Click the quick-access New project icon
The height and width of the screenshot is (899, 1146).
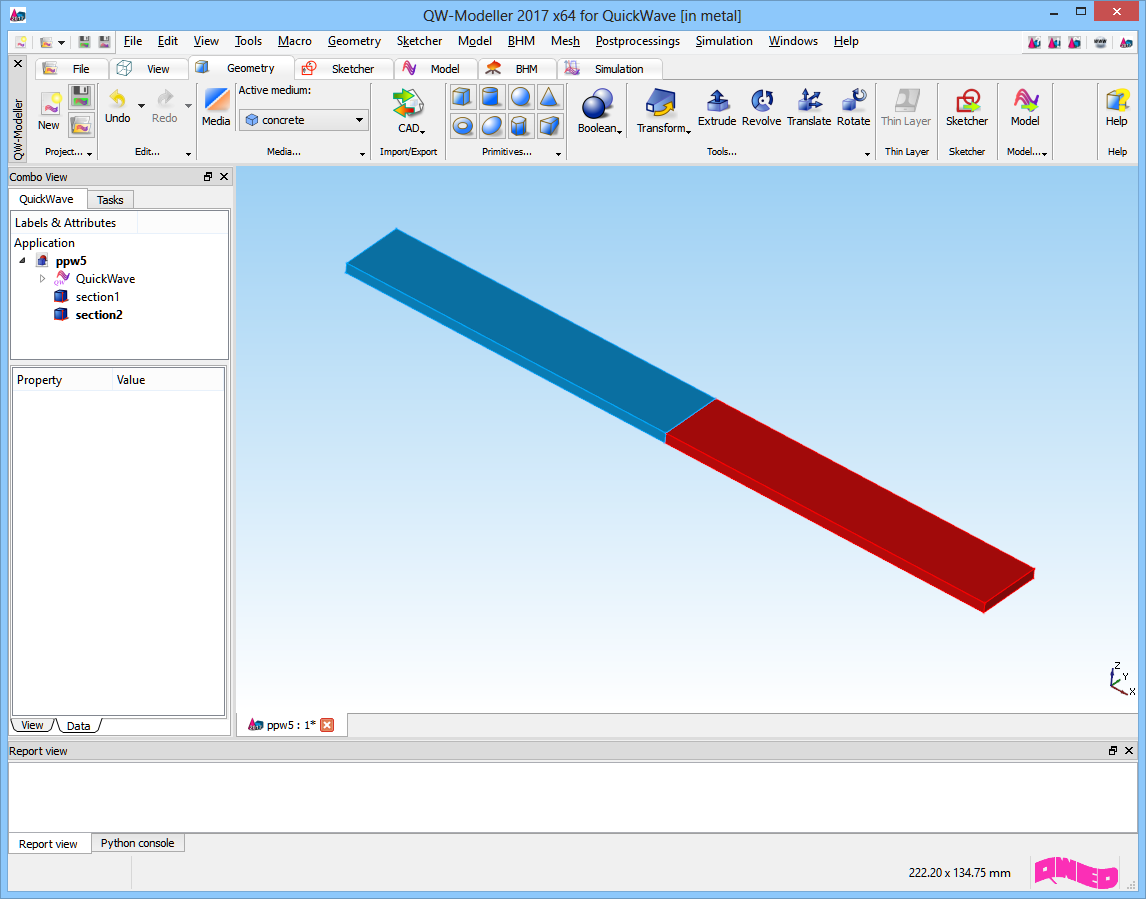[20, 42]
